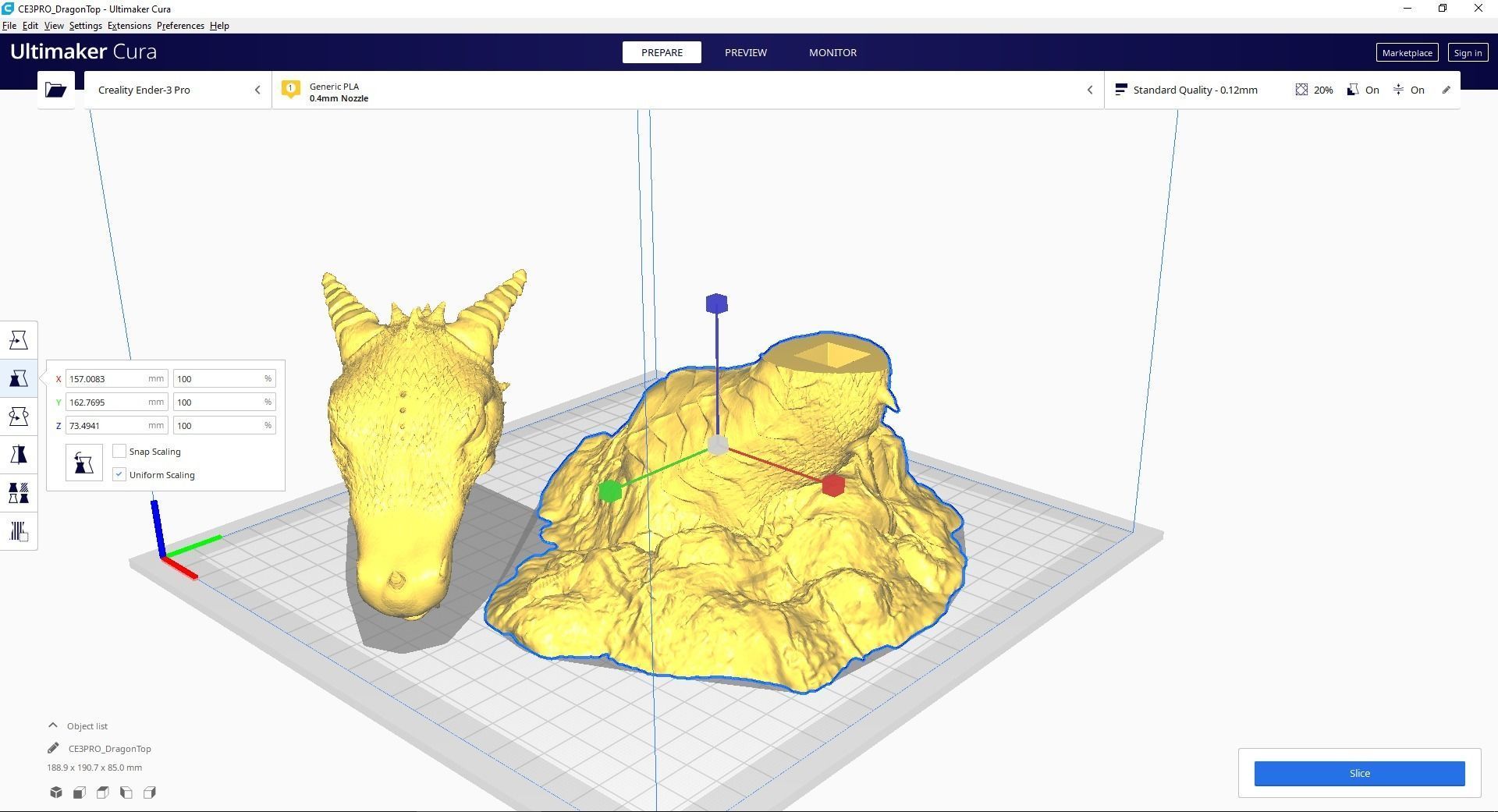This screenshot has height=812, width=1498.
Task: Click the blue Z-axis scale handle
Action: click(717, 303)
